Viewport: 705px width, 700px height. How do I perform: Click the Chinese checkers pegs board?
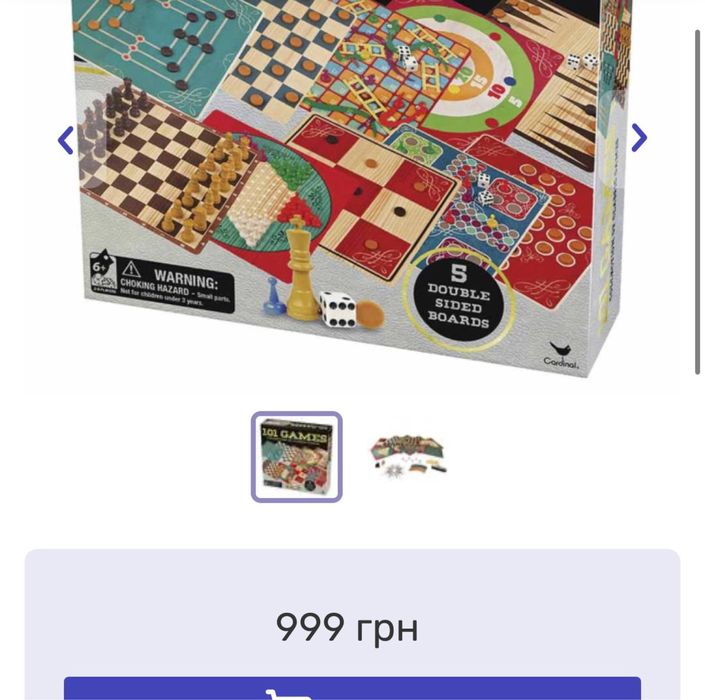271,196
